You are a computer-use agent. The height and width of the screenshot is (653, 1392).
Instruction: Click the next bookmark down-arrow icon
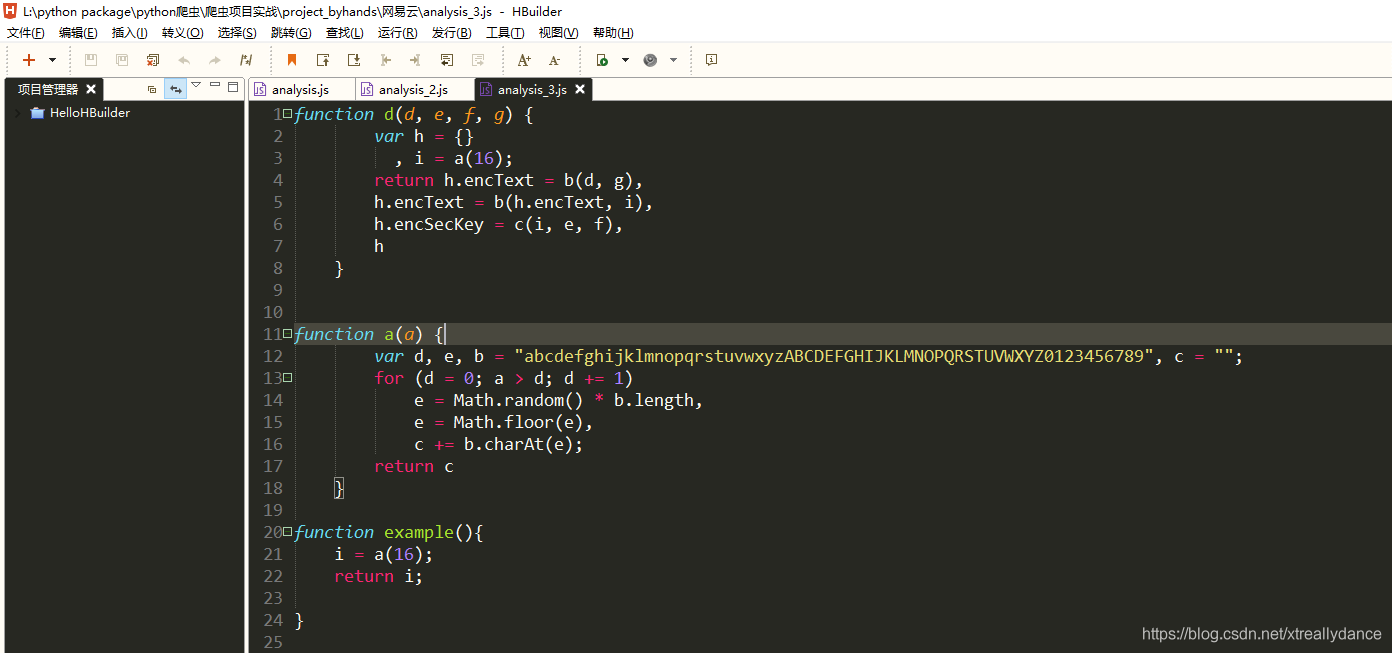354,60
